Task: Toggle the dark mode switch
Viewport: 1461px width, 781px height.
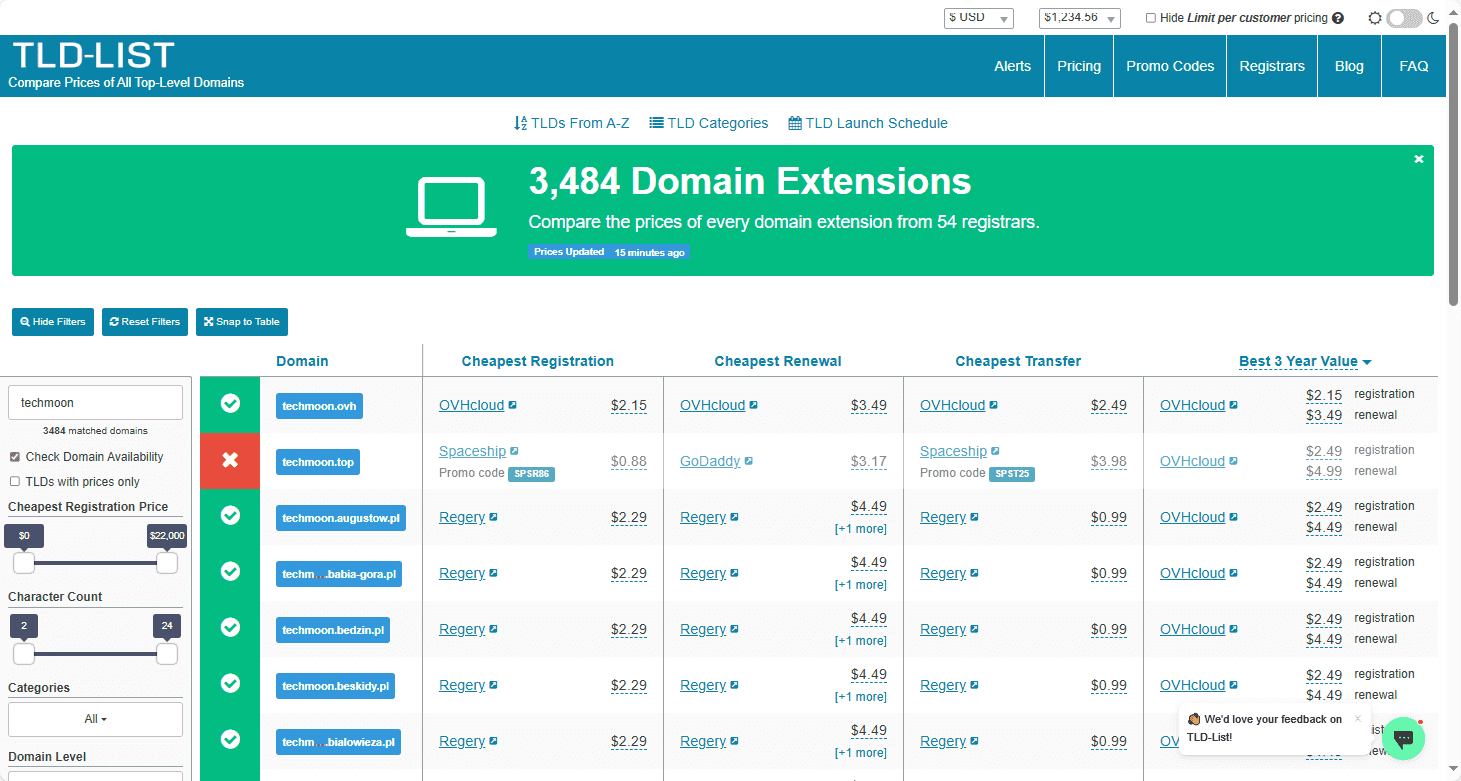Action: coord(1404,18)
